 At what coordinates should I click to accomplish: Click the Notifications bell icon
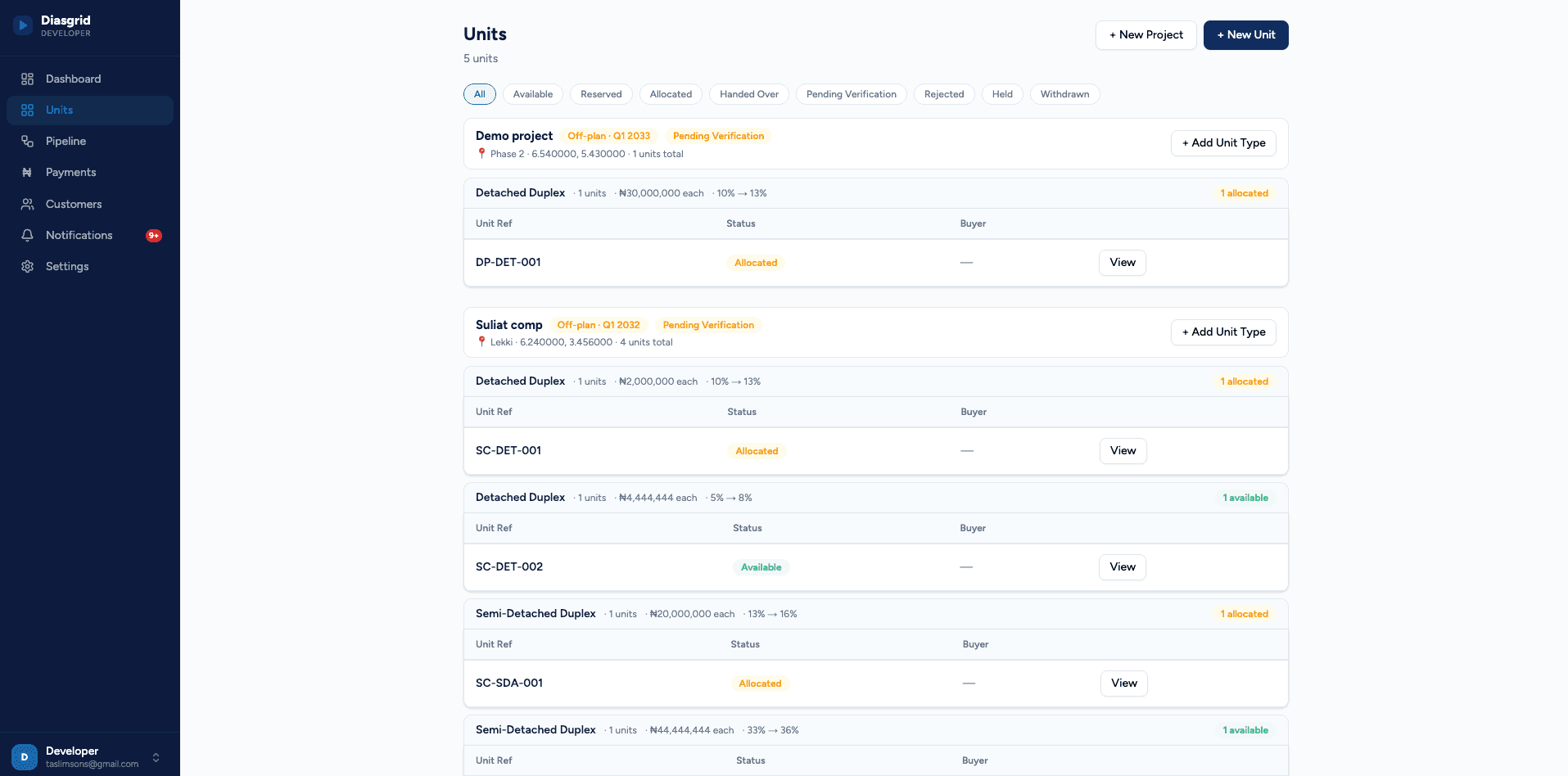point(27,235)
